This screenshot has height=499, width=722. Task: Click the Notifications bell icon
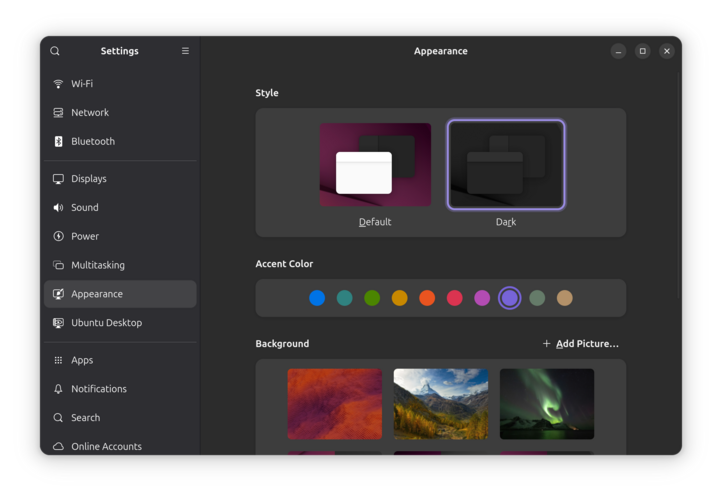click(58, 389)
